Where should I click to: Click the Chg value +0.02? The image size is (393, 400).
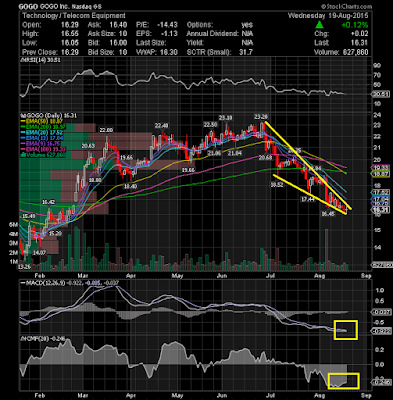tap(359, 34)
